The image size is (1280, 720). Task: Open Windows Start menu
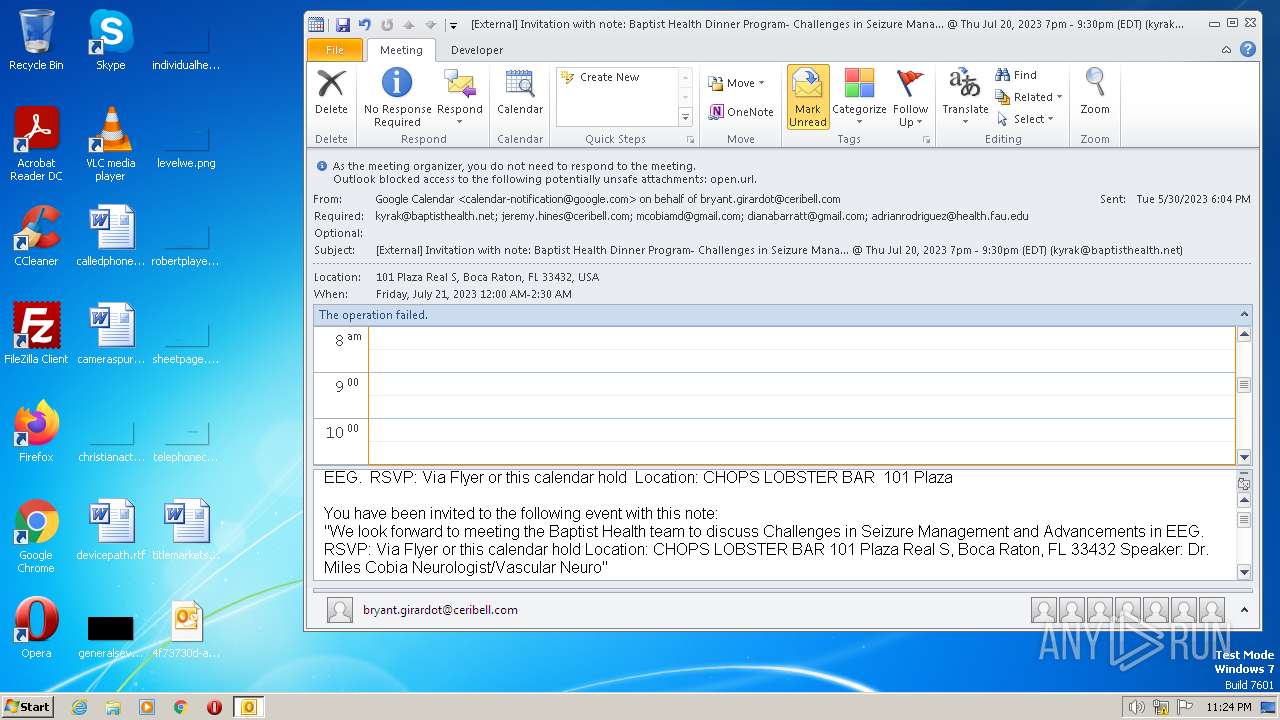[28, 706]
